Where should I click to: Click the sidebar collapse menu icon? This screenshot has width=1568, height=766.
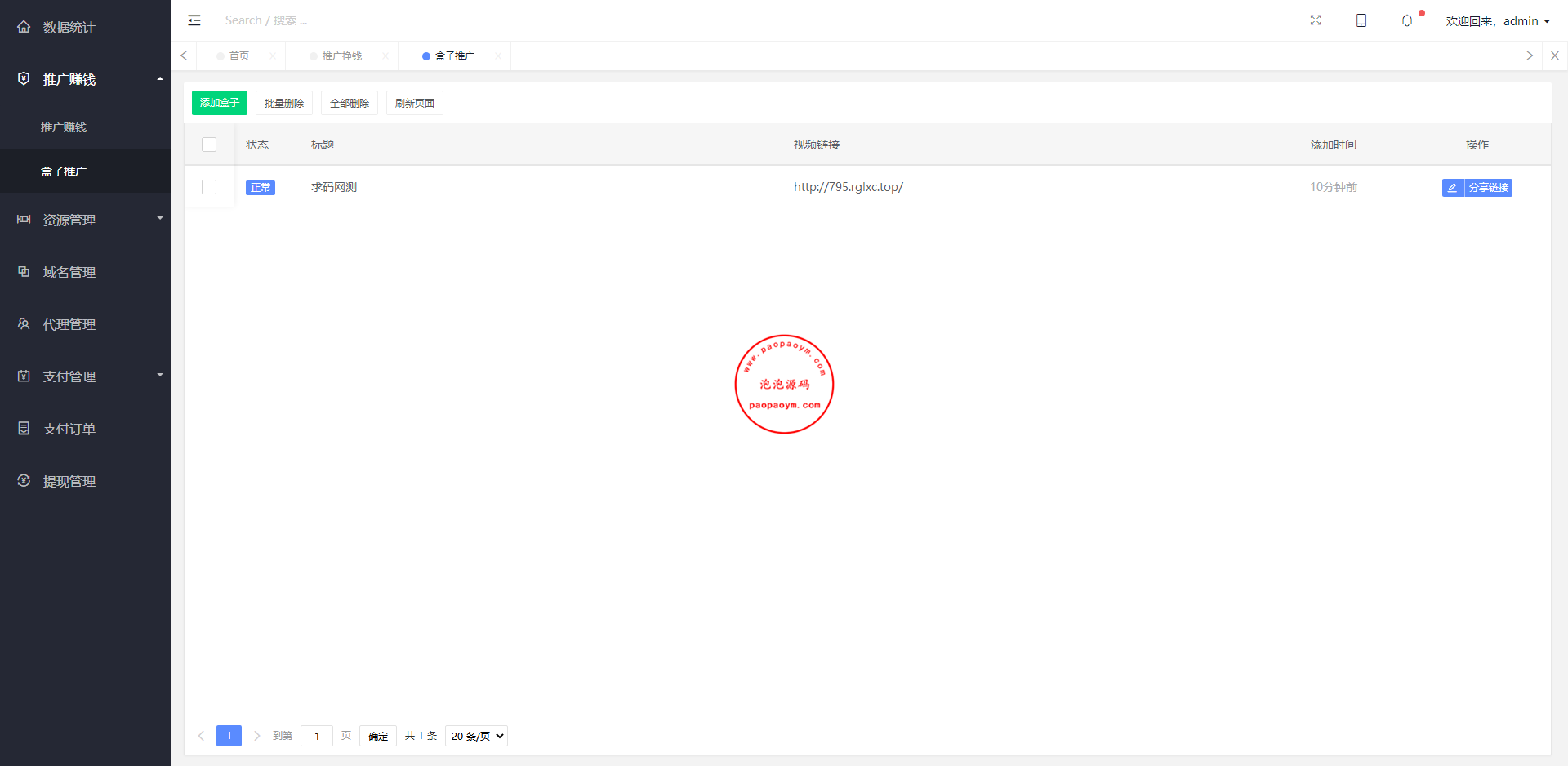pos(194,20)
